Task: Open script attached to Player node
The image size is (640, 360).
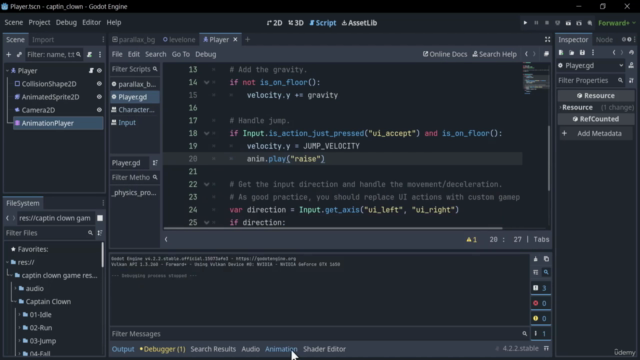Action: coord(91,71)
